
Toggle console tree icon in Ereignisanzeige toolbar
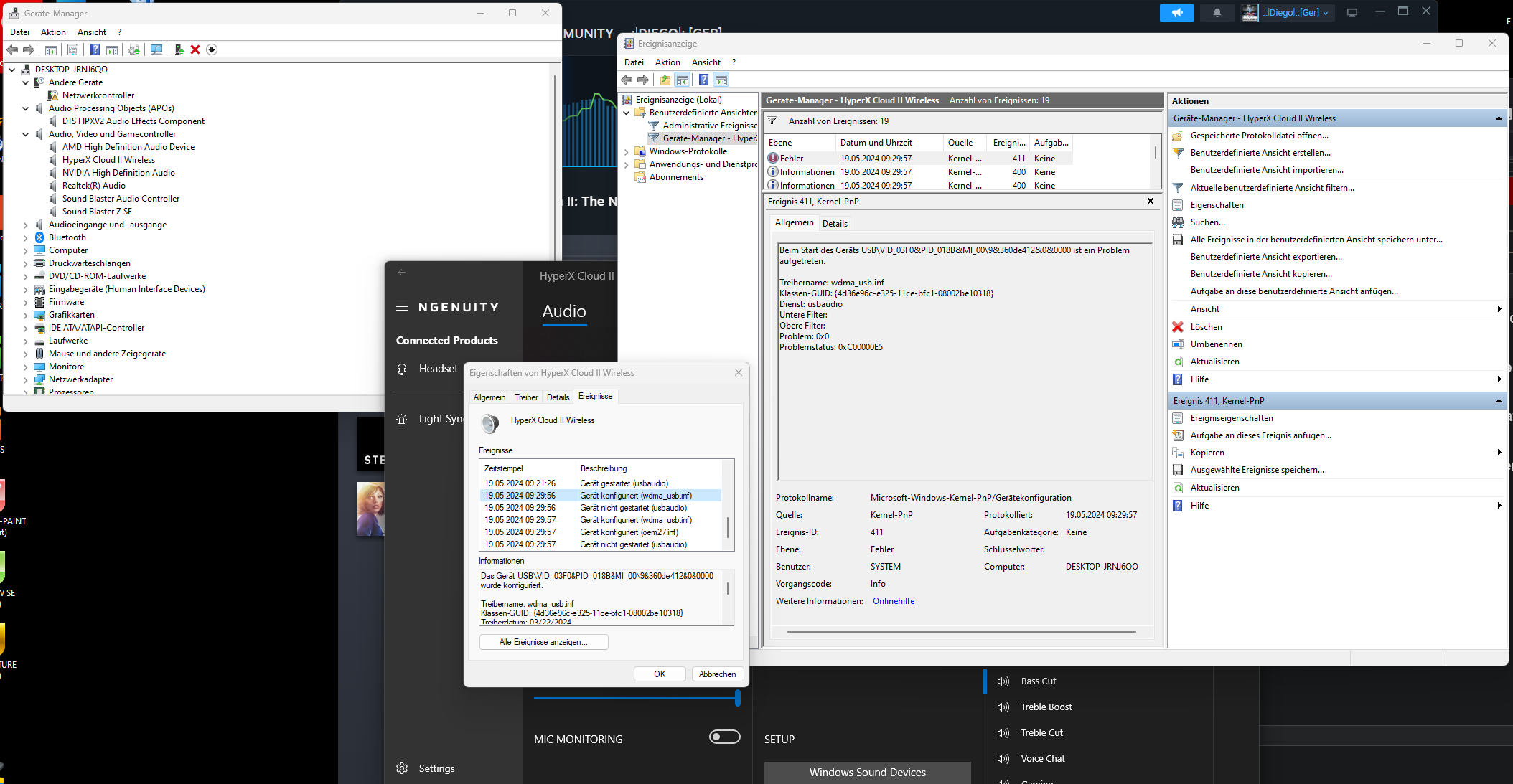pos(683,80)
